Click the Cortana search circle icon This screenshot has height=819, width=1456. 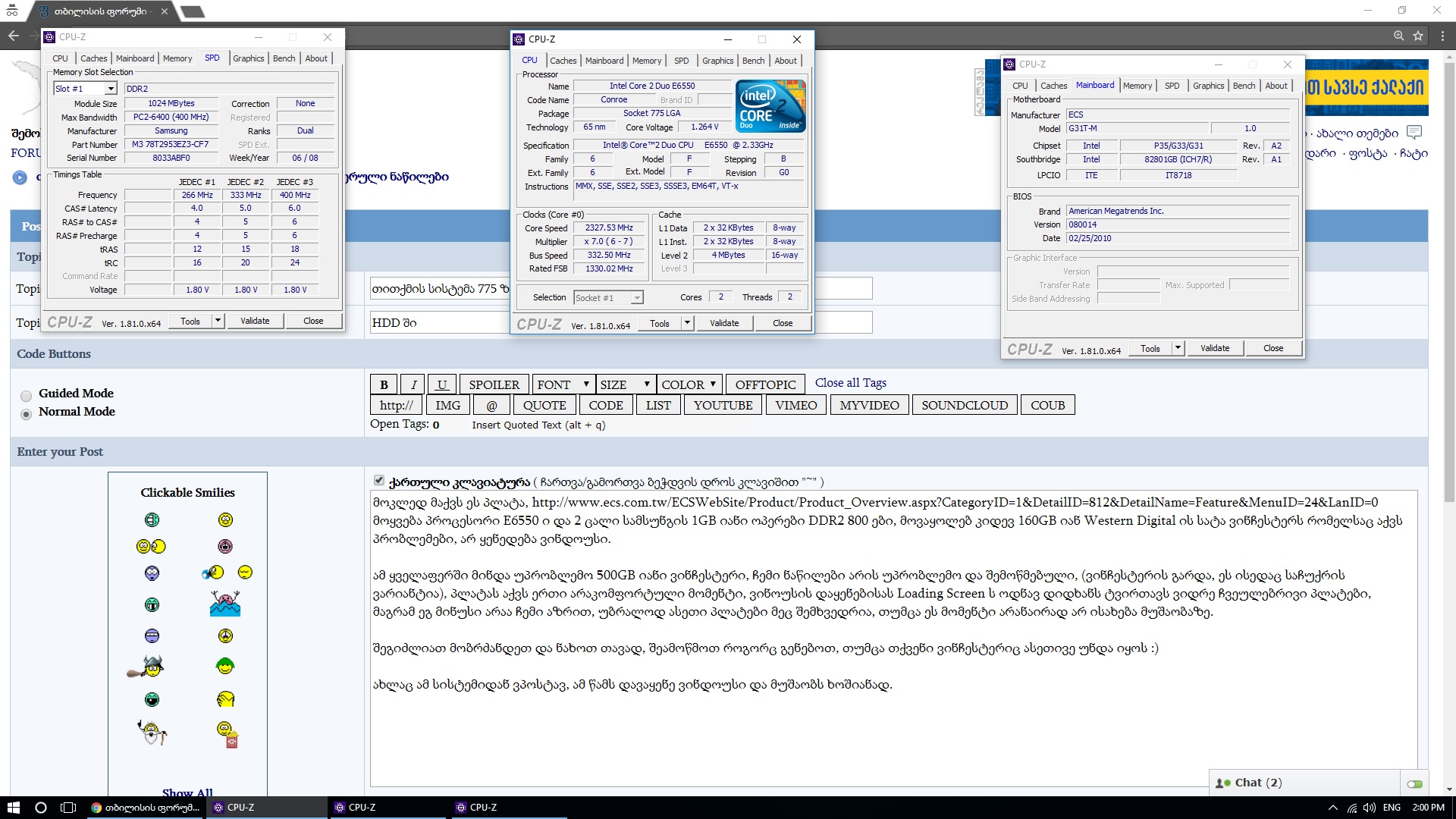pyautogui.click(x=41, y=808)
